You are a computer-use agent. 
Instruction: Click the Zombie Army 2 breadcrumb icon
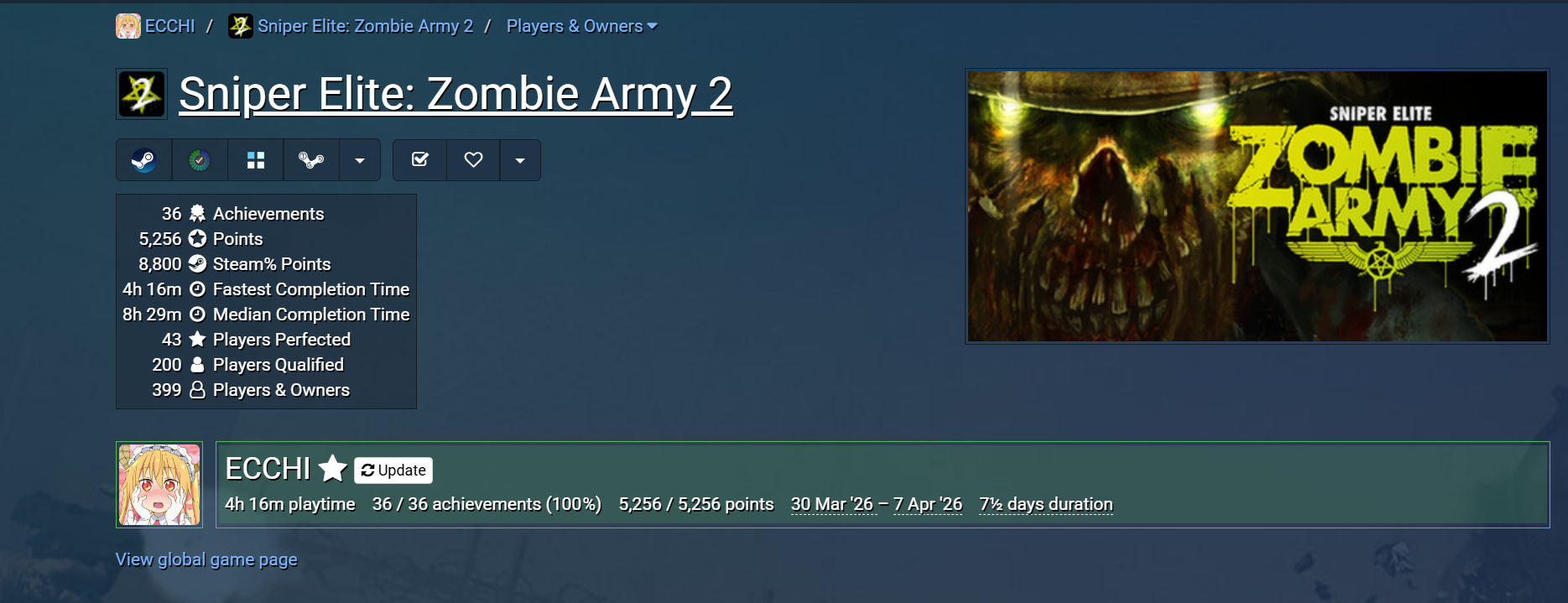pos(241,26)
